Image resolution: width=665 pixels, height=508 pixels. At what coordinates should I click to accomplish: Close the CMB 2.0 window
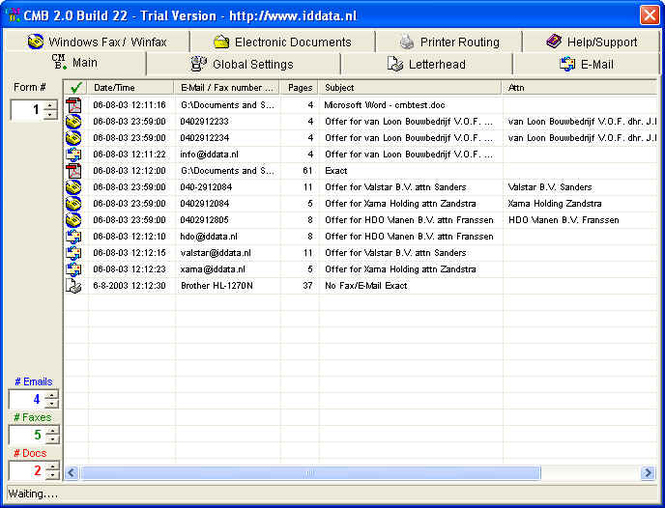(x=649, y=15)
